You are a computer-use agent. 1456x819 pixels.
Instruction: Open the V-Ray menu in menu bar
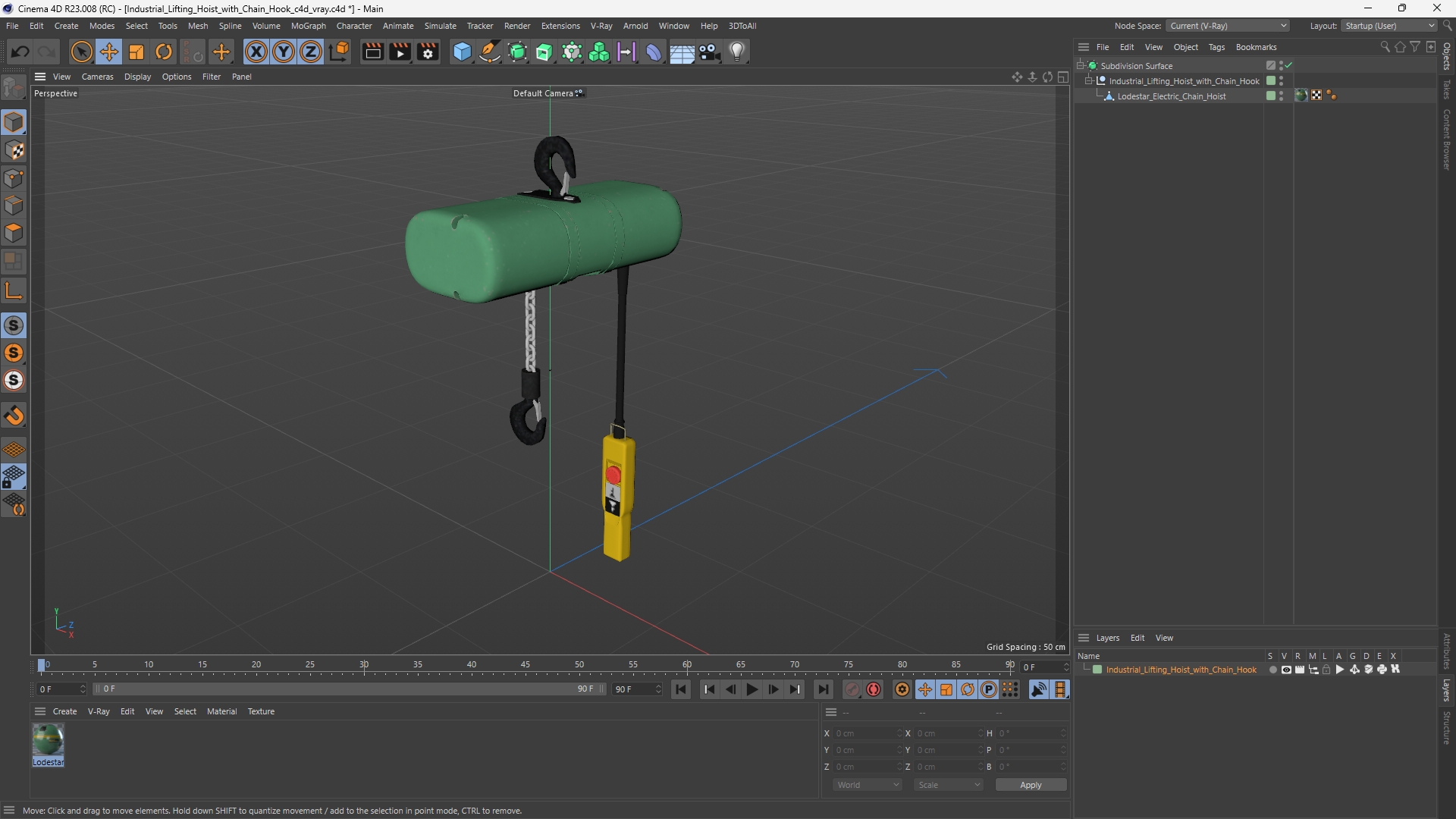coord(601,26)
